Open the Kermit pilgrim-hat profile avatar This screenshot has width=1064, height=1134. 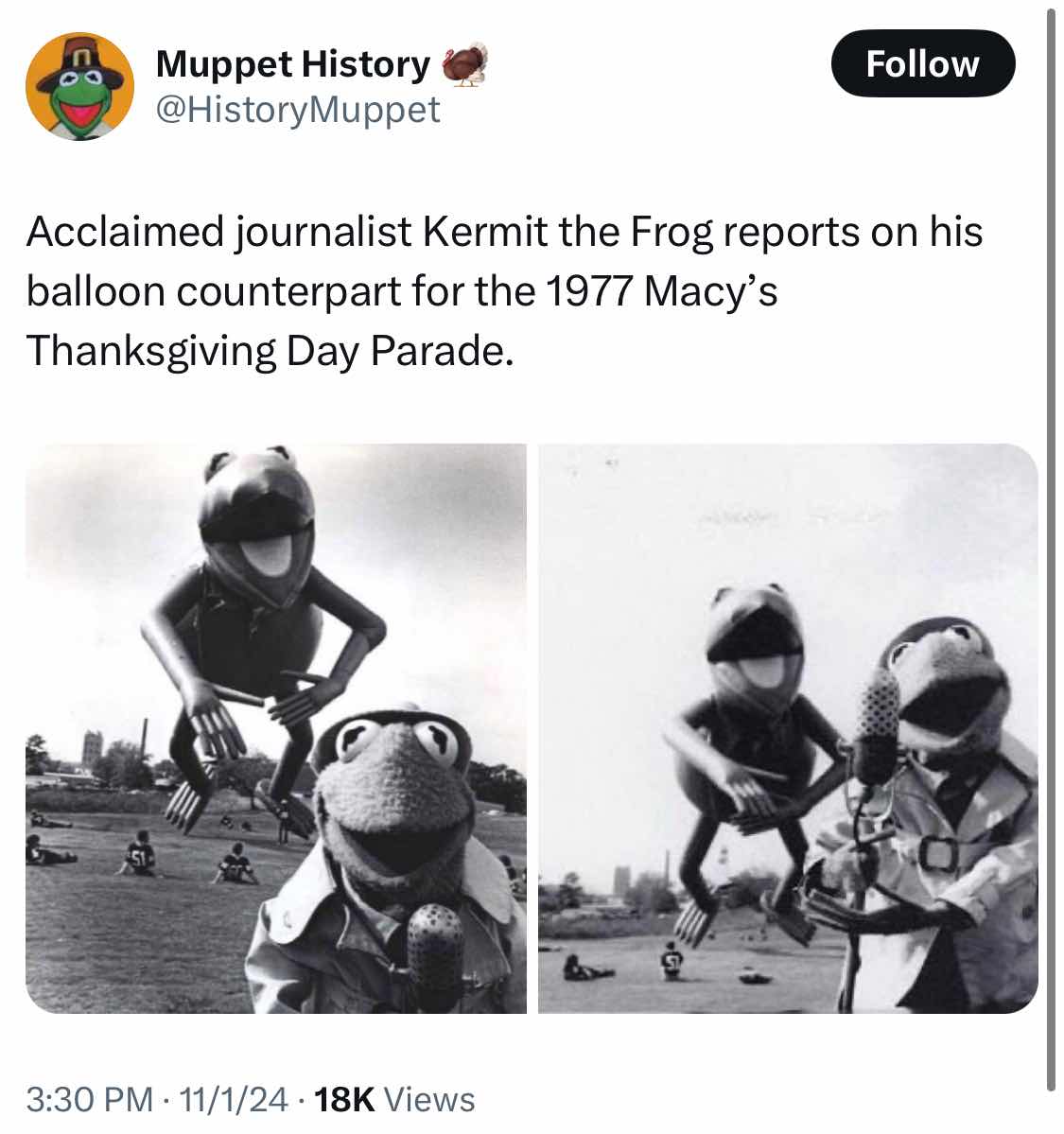pyautogui.click(x=79, y=86)
